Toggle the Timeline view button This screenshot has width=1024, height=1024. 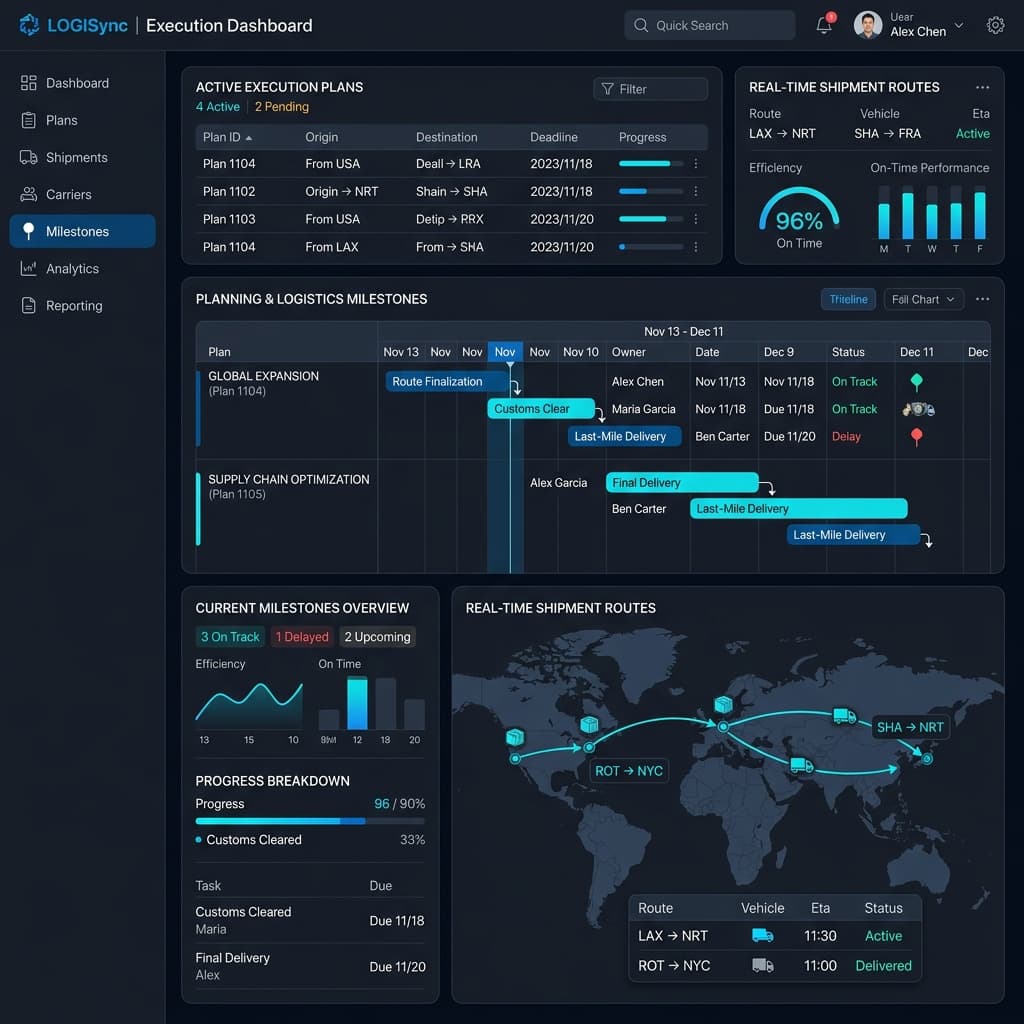848,299
